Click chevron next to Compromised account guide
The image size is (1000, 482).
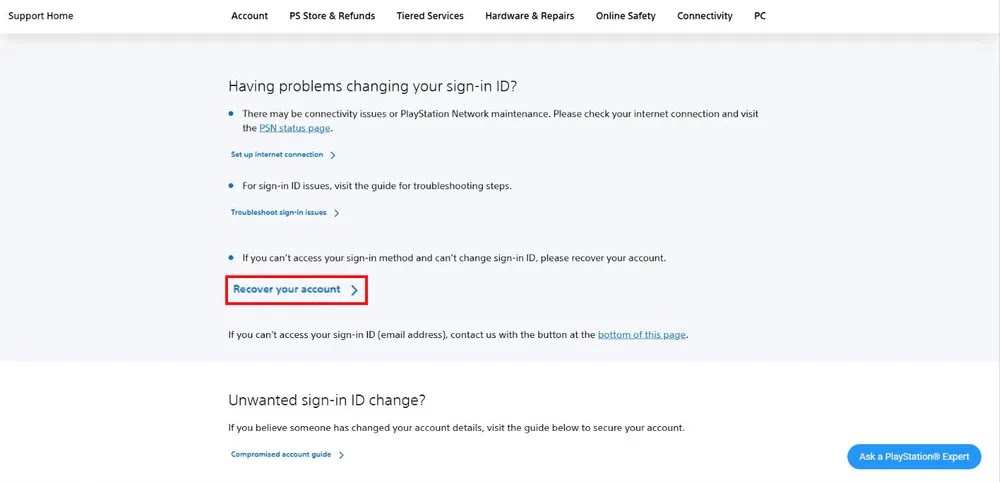pyautogui.click(x=341, y=455)
